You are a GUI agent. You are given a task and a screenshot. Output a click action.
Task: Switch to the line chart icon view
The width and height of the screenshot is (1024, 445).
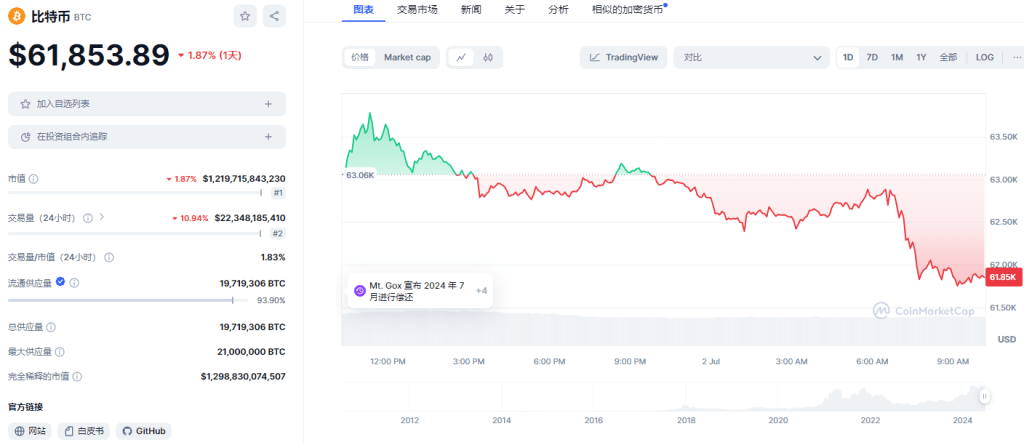click(461, 57)
